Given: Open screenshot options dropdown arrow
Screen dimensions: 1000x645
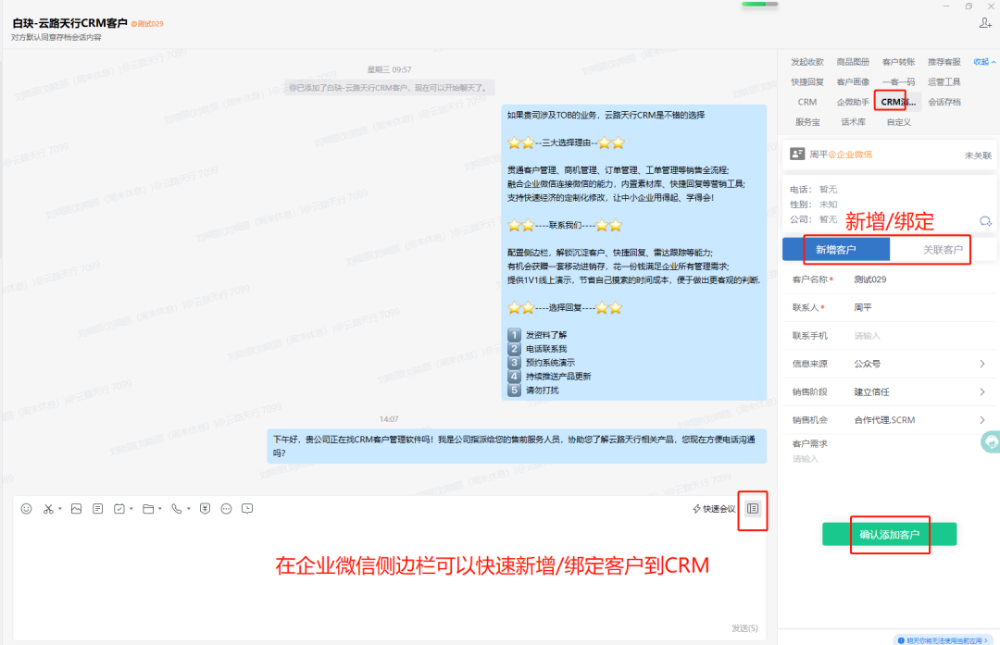Looking at the screenshot, I should (x=60, y=508).
